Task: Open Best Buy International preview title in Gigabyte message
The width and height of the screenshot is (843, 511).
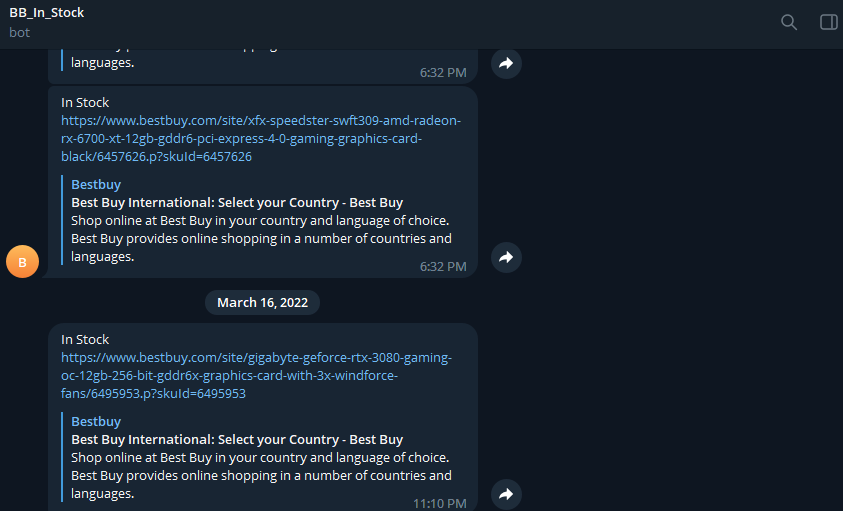Action: [237, 440]
